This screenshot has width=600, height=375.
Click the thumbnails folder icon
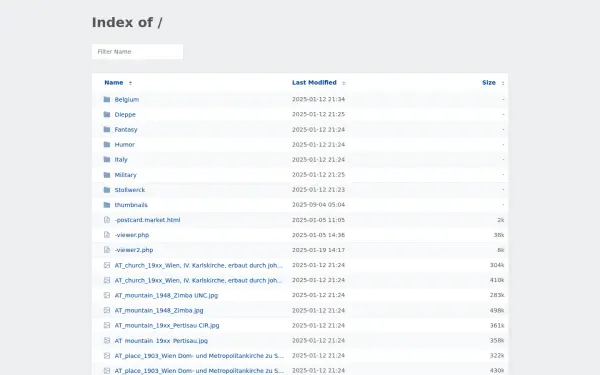[x=107, y=205]
